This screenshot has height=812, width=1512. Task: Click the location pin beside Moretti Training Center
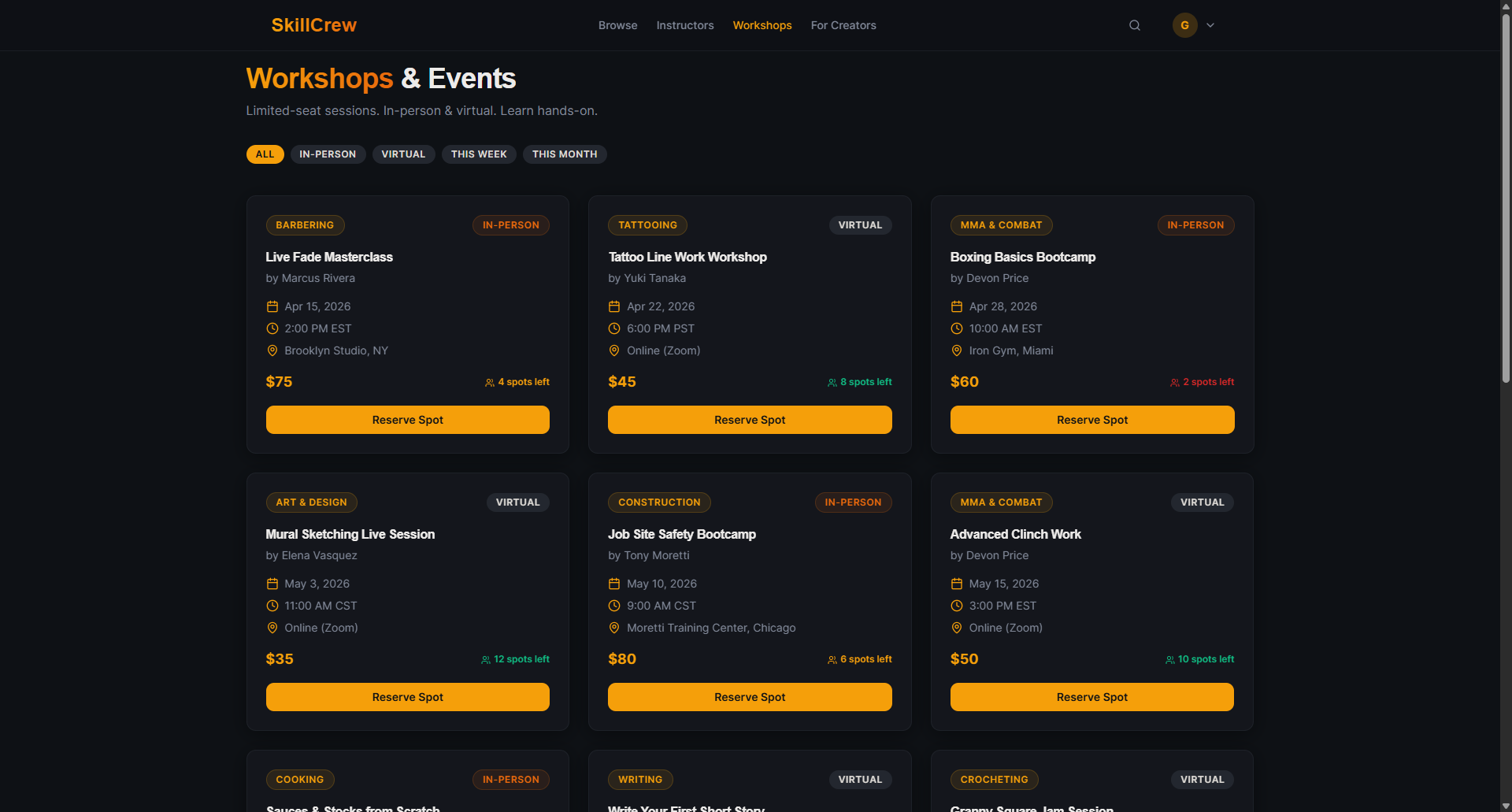click(614, 628)
